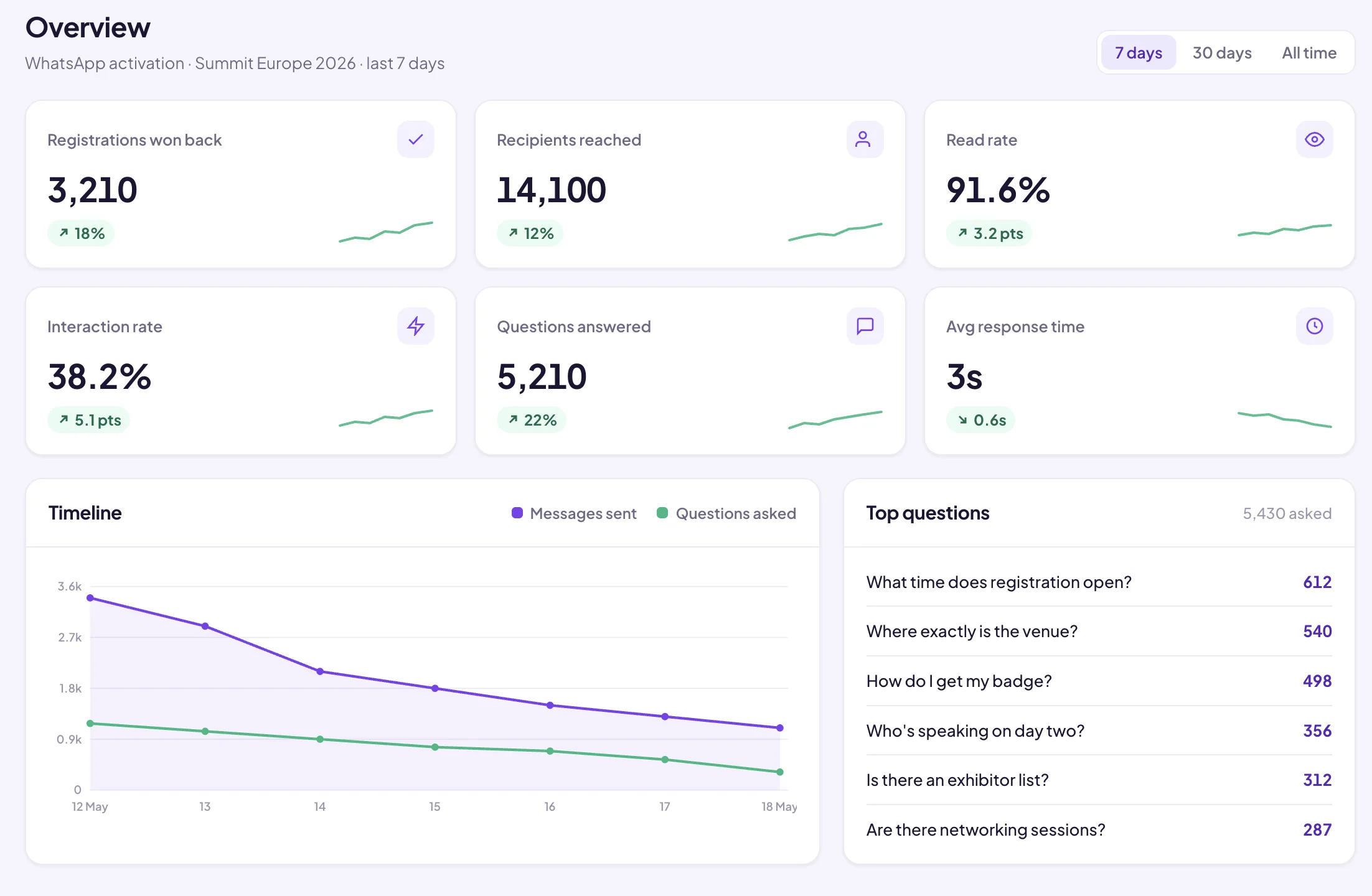1372x896 pixels.
Task: Click the Overview page title
Action: pyautogui.click(x=88, y=27)
